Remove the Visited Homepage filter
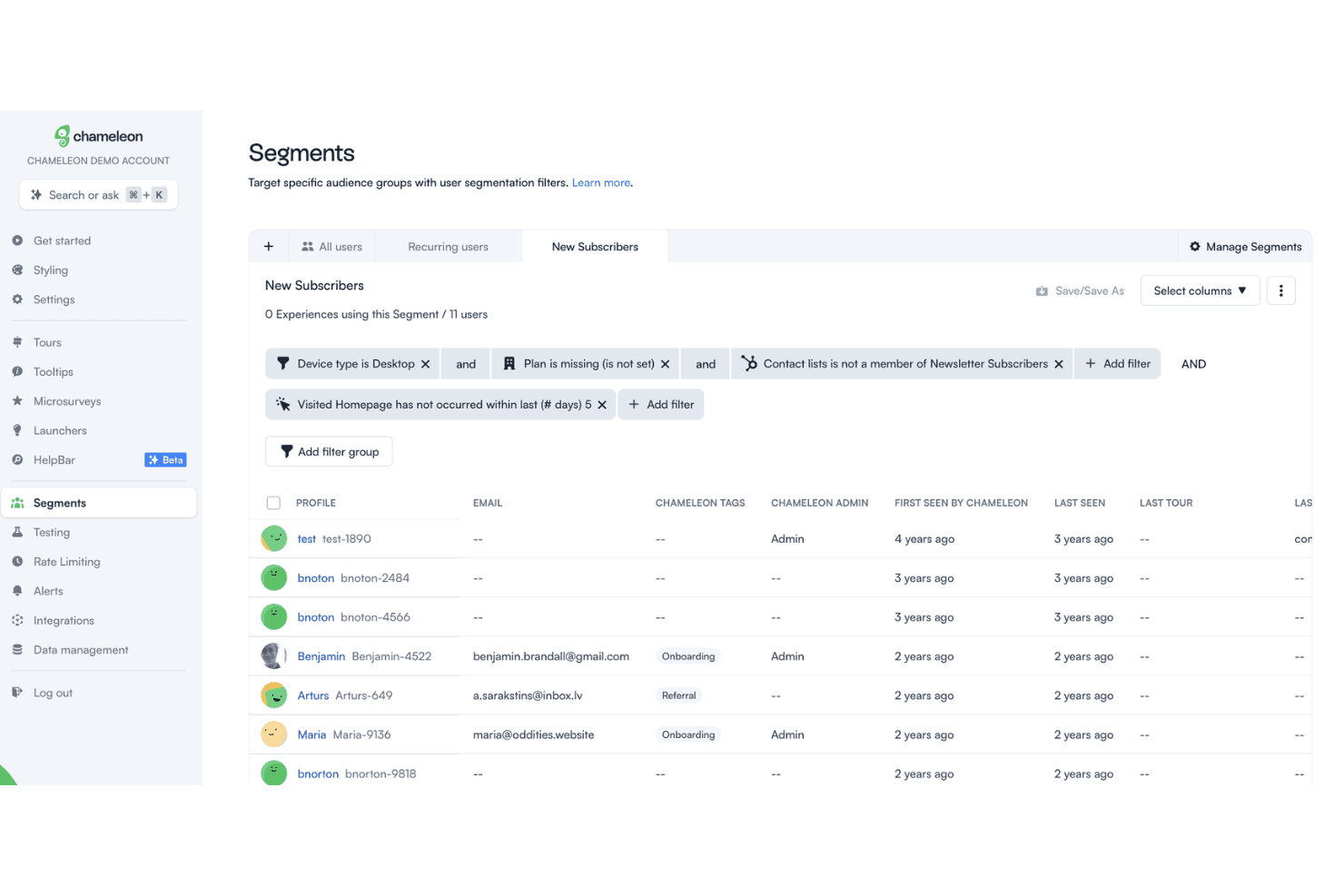This screenshot has height=896, width=1344. (x=601, y=405)
